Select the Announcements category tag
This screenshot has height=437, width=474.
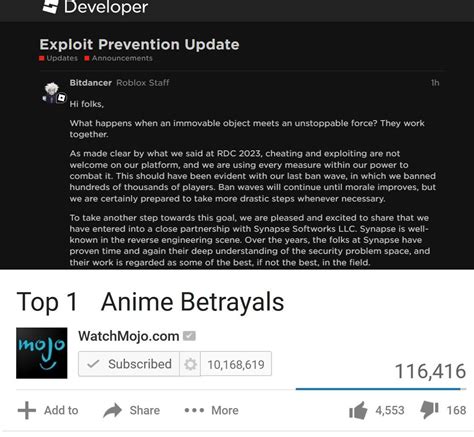pyautogui.click(x=119, y=58)
